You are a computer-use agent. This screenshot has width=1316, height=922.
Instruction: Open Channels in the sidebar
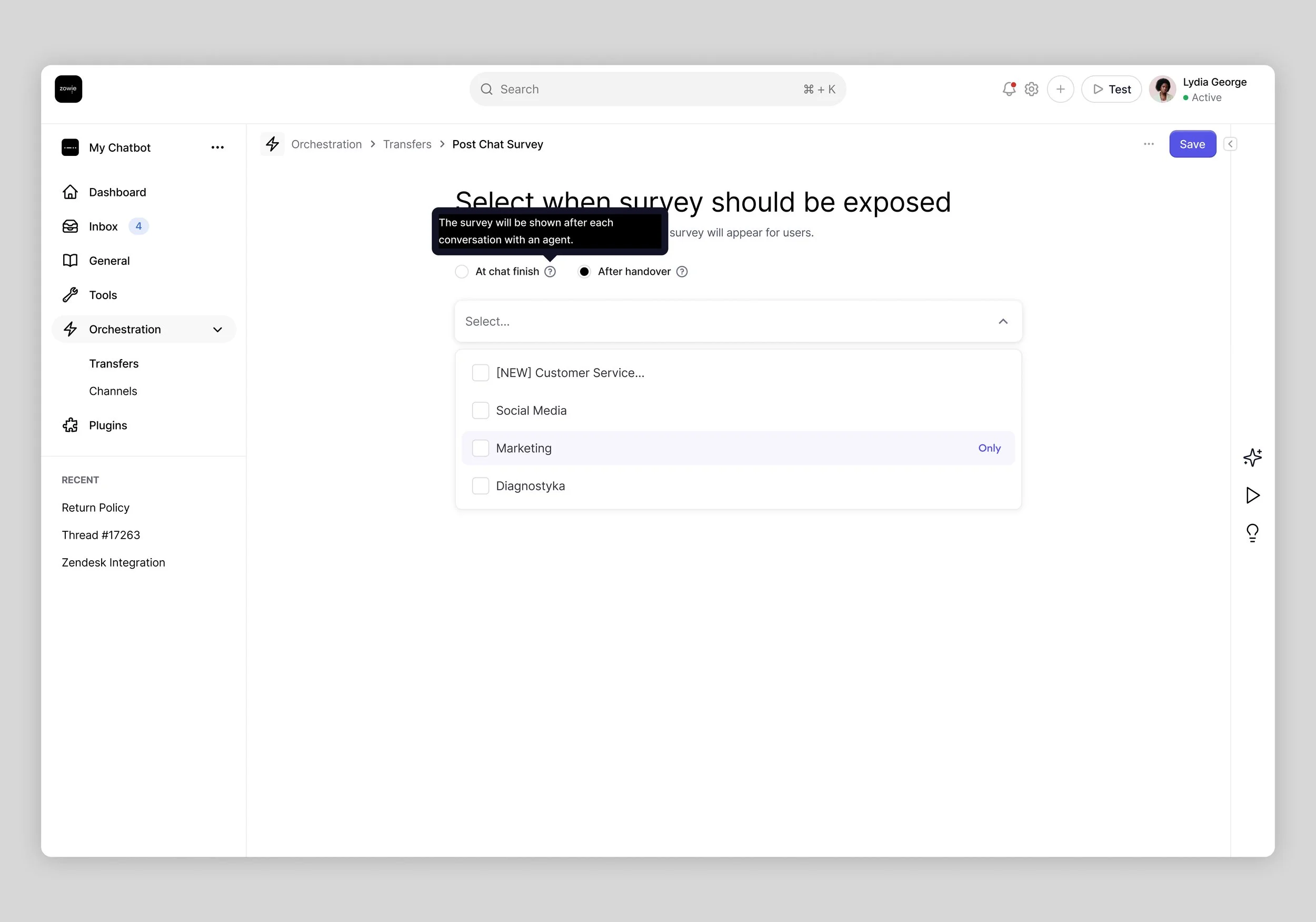[113, 391]
